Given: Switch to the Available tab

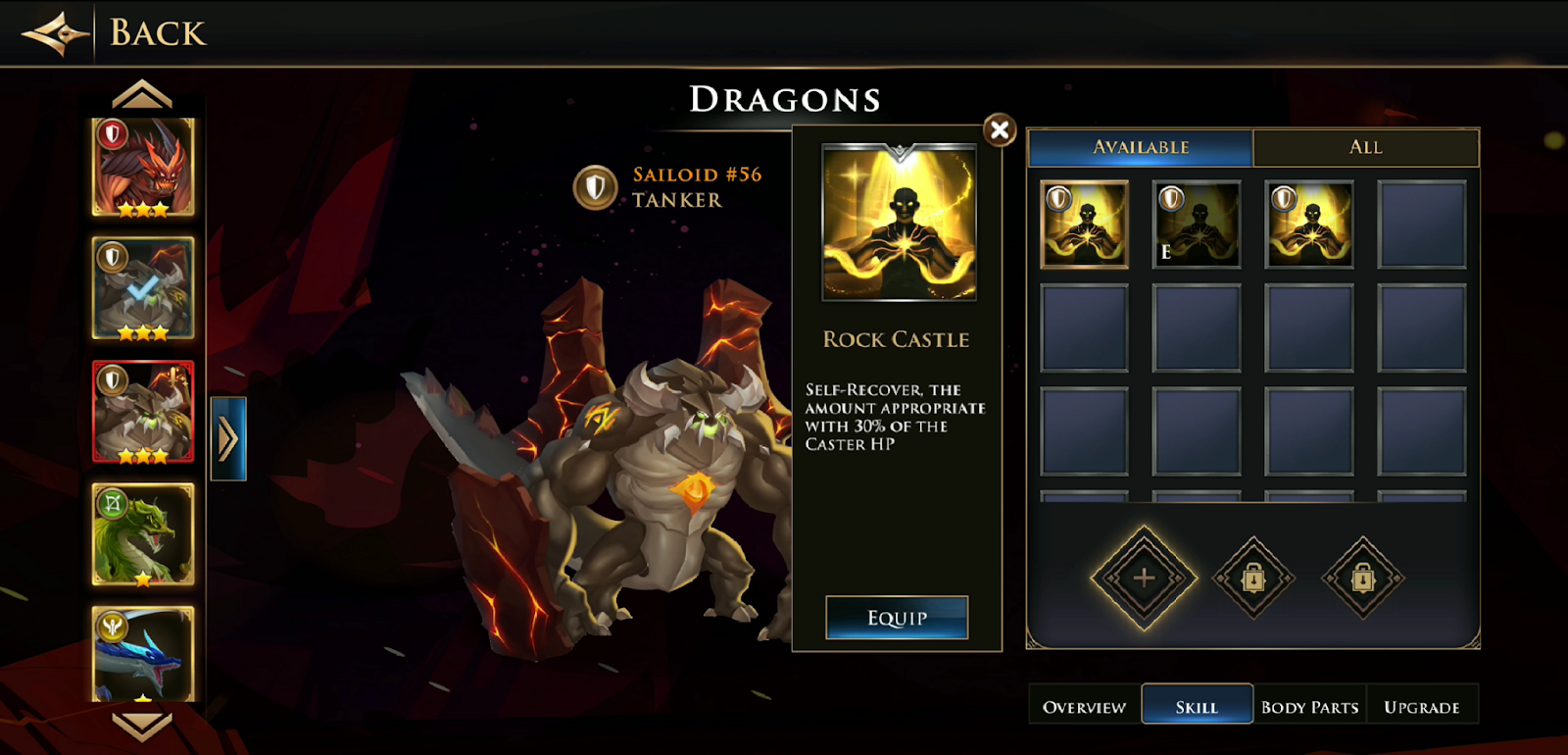Looking at the screenshot, I should (x=1141, y=147).
